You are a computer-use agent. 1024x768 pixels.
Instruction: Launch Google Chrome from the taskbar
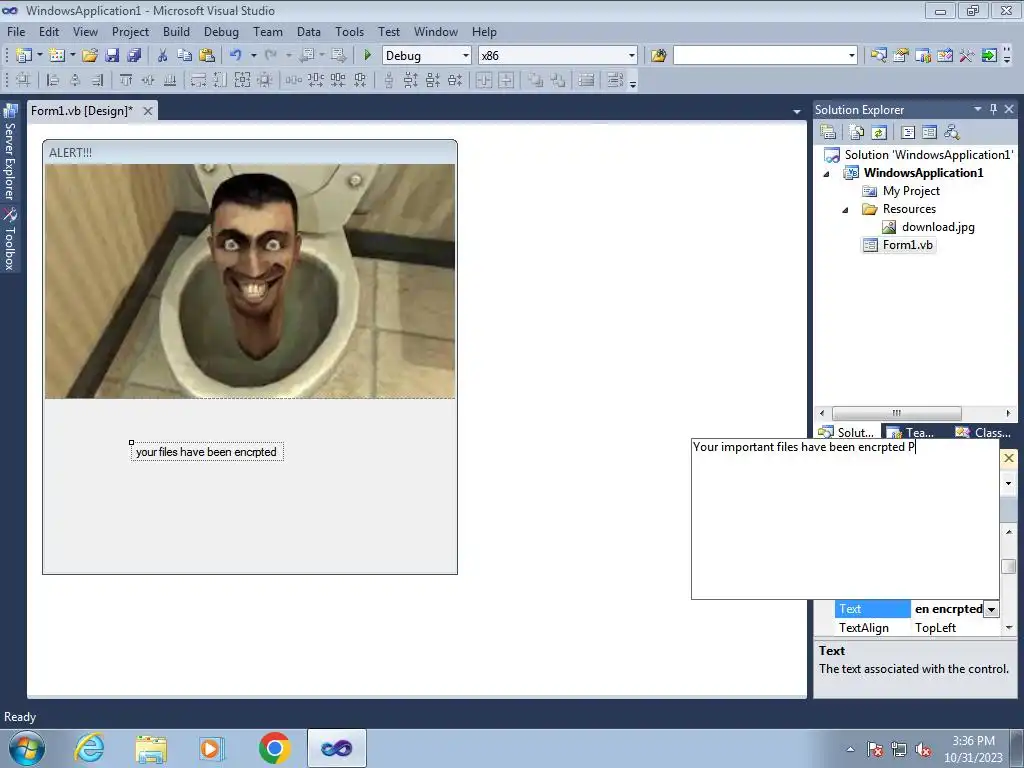click(x=274, y=748)
